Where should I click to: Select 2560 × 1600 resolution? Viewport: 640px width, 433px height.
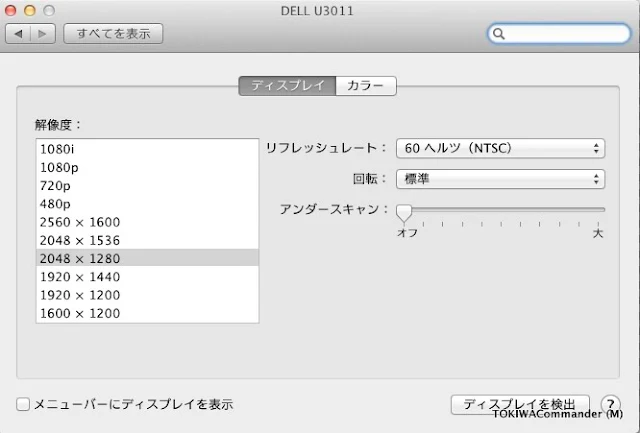[147, 222]
